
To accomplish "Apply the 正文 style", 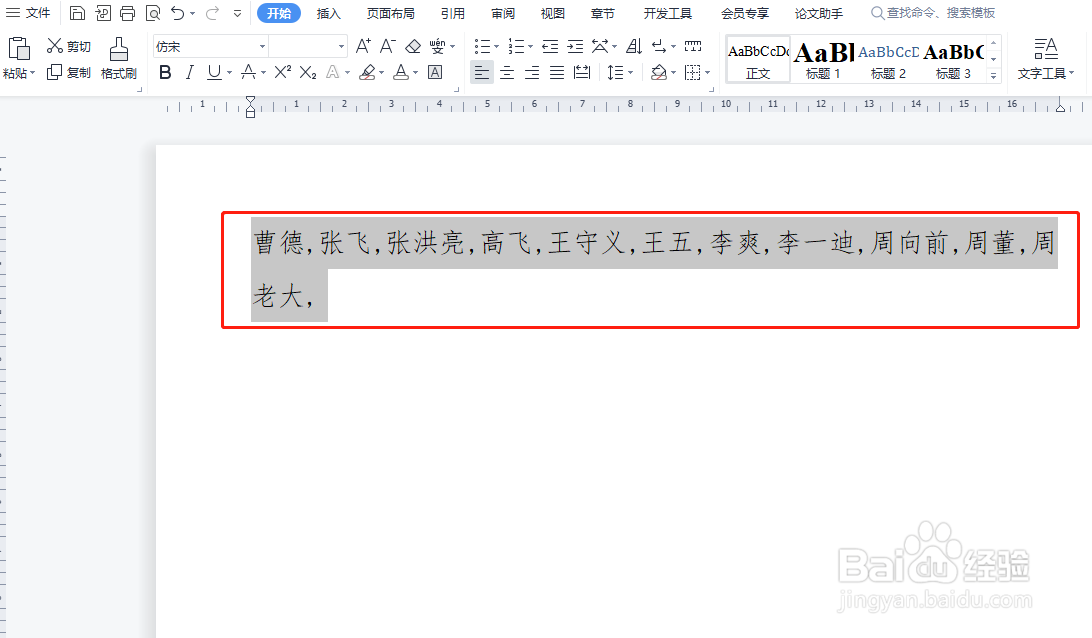I will (758, 60).
